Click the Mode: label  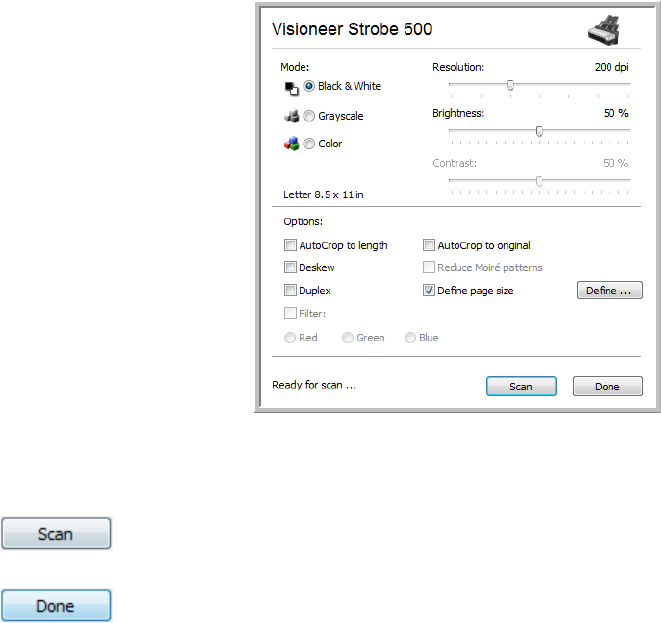295,67
